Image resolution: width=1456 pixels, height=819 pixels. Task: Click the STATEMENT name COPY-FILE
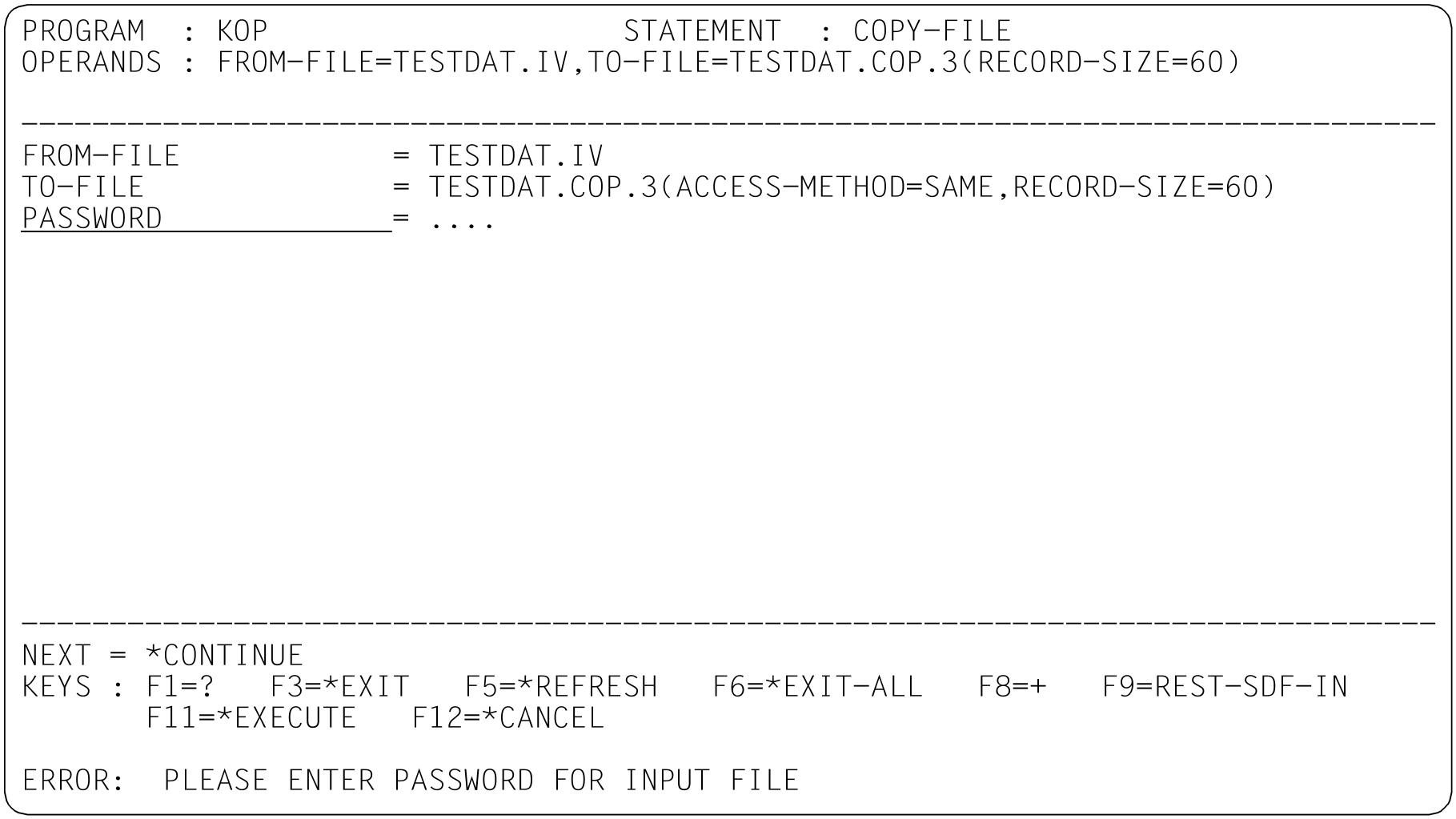[932, 31]
